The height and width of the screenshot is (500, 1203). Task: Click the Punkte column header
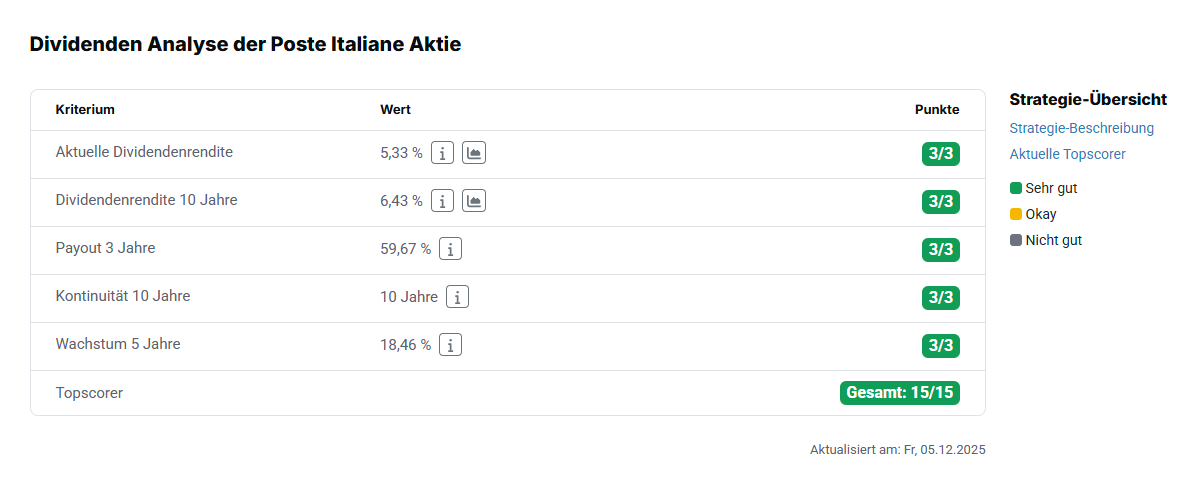point(937,110)
